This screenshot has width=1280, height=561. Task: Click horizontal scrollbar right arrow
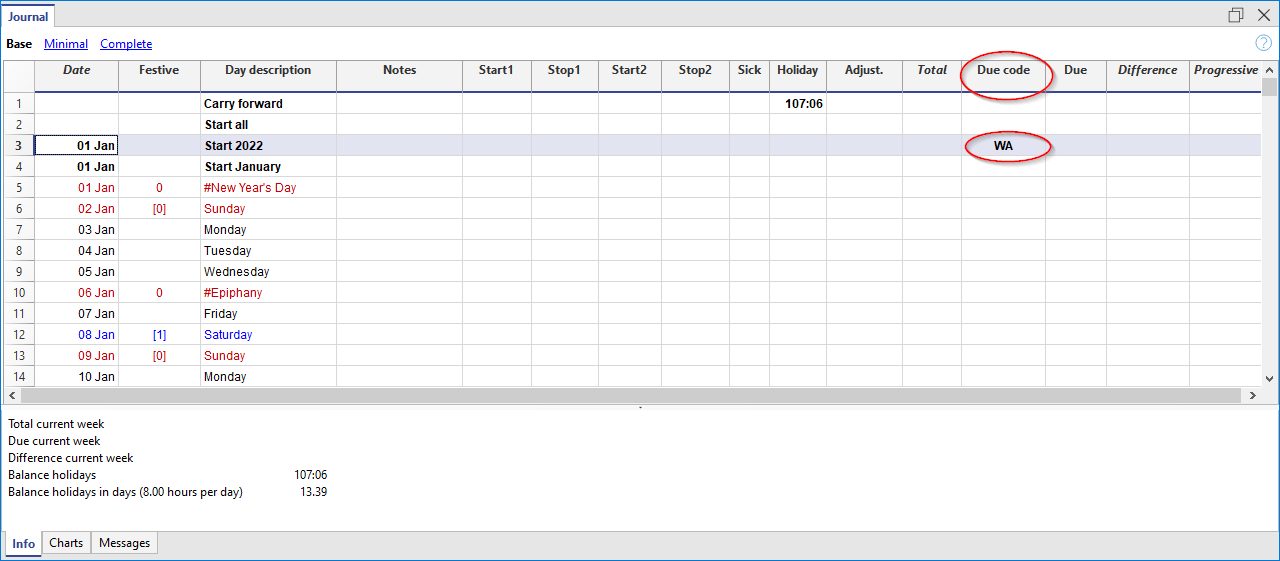pos(1252,396)
